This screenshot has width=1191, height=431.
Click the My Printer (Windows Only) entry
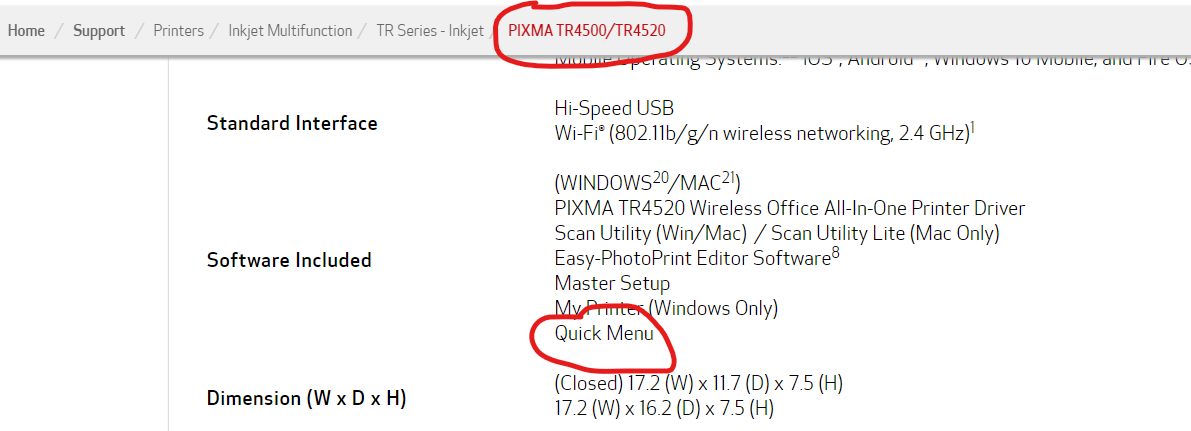point(666,308)
